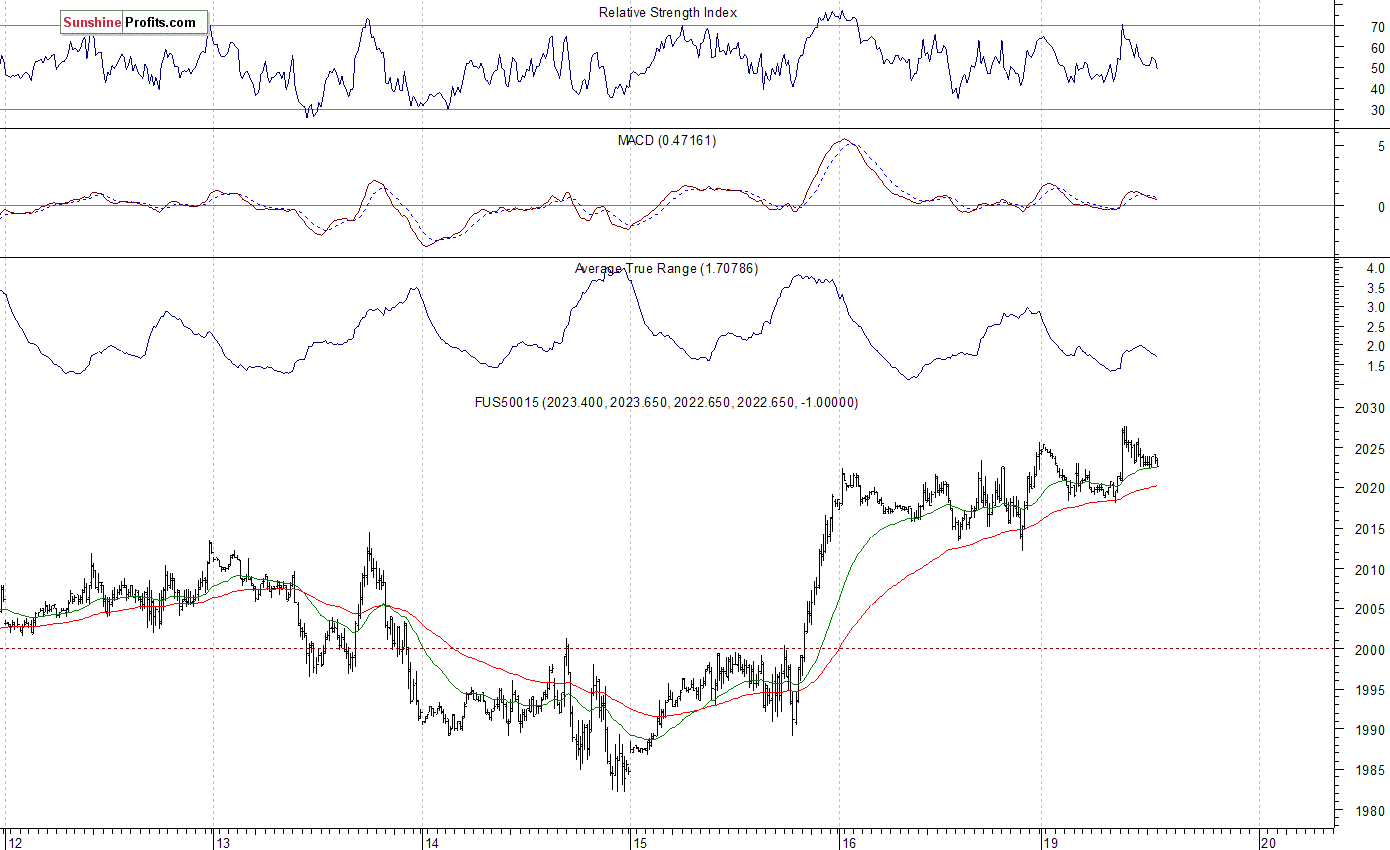Click the price axis value 2000
This screenshot has height=850, width=1390.
coord(1371,650)
